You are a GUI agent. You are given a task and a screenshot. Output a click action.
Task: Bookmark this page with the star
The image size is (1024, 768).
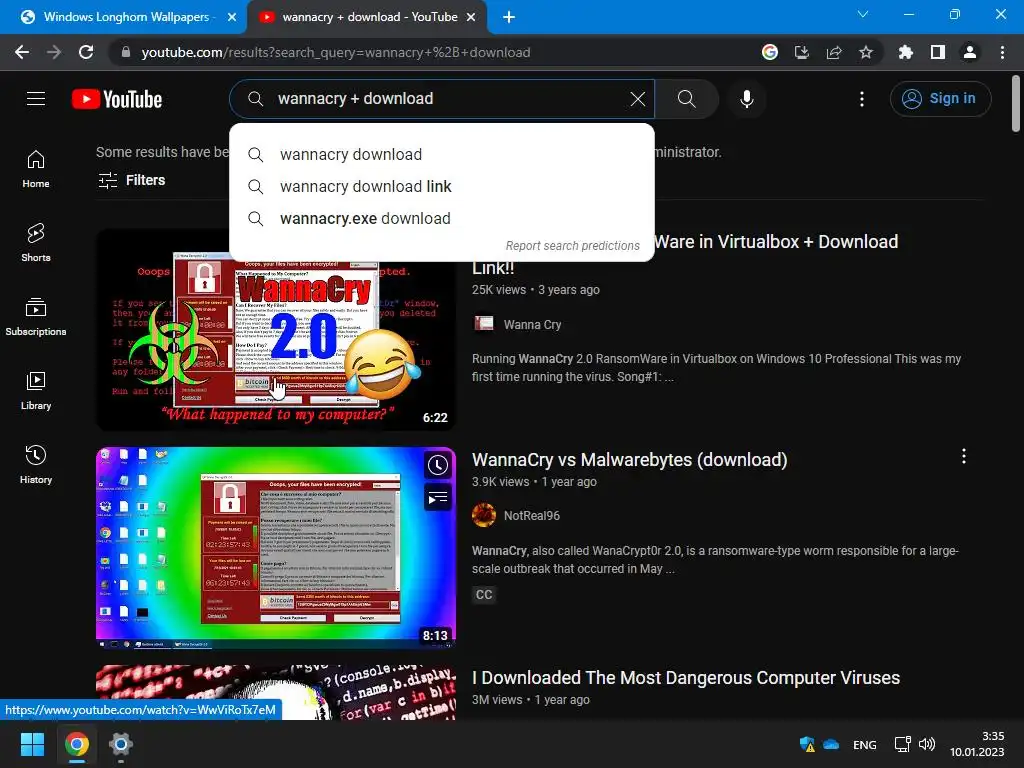pyautogui.click(x=866, y=52)
